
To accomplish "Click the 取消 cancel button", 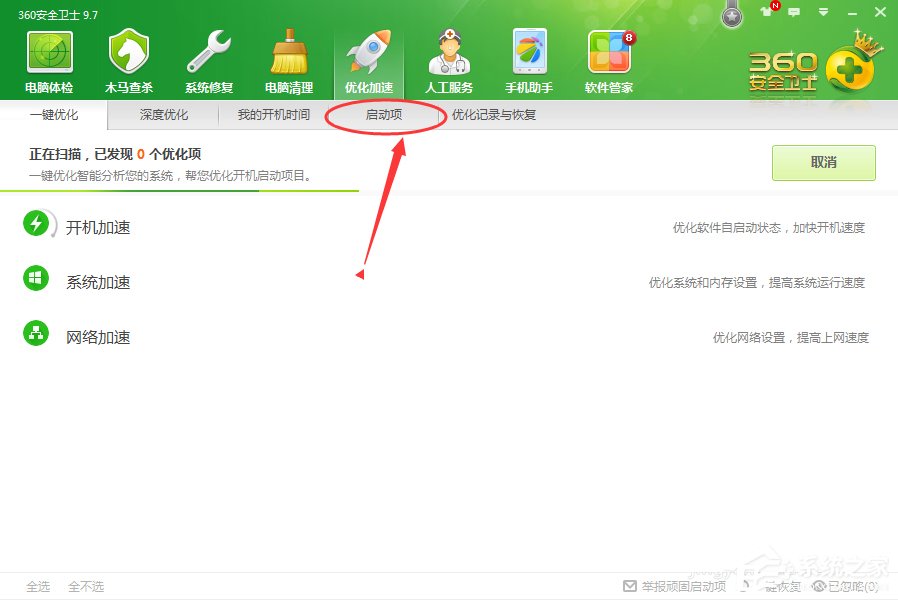I will (823, 163).
